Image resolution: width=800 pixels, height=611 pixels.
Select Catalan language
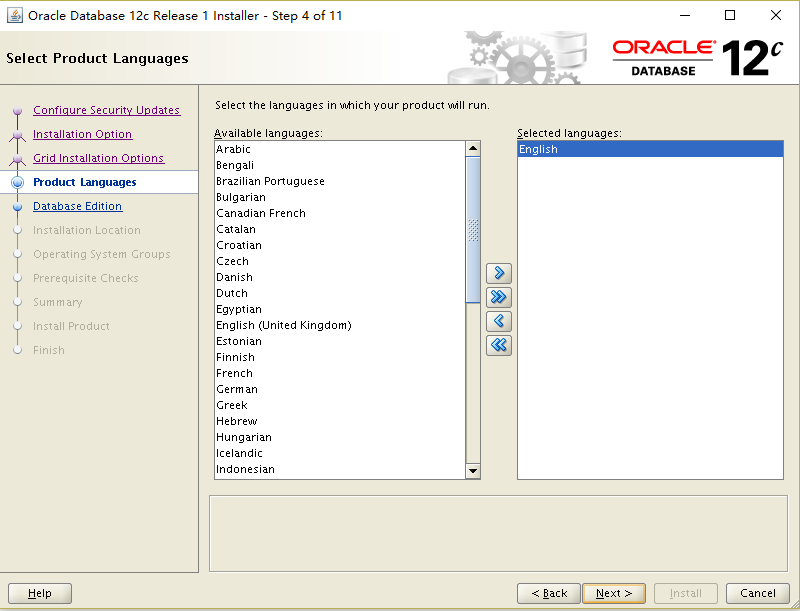(340, 229)
